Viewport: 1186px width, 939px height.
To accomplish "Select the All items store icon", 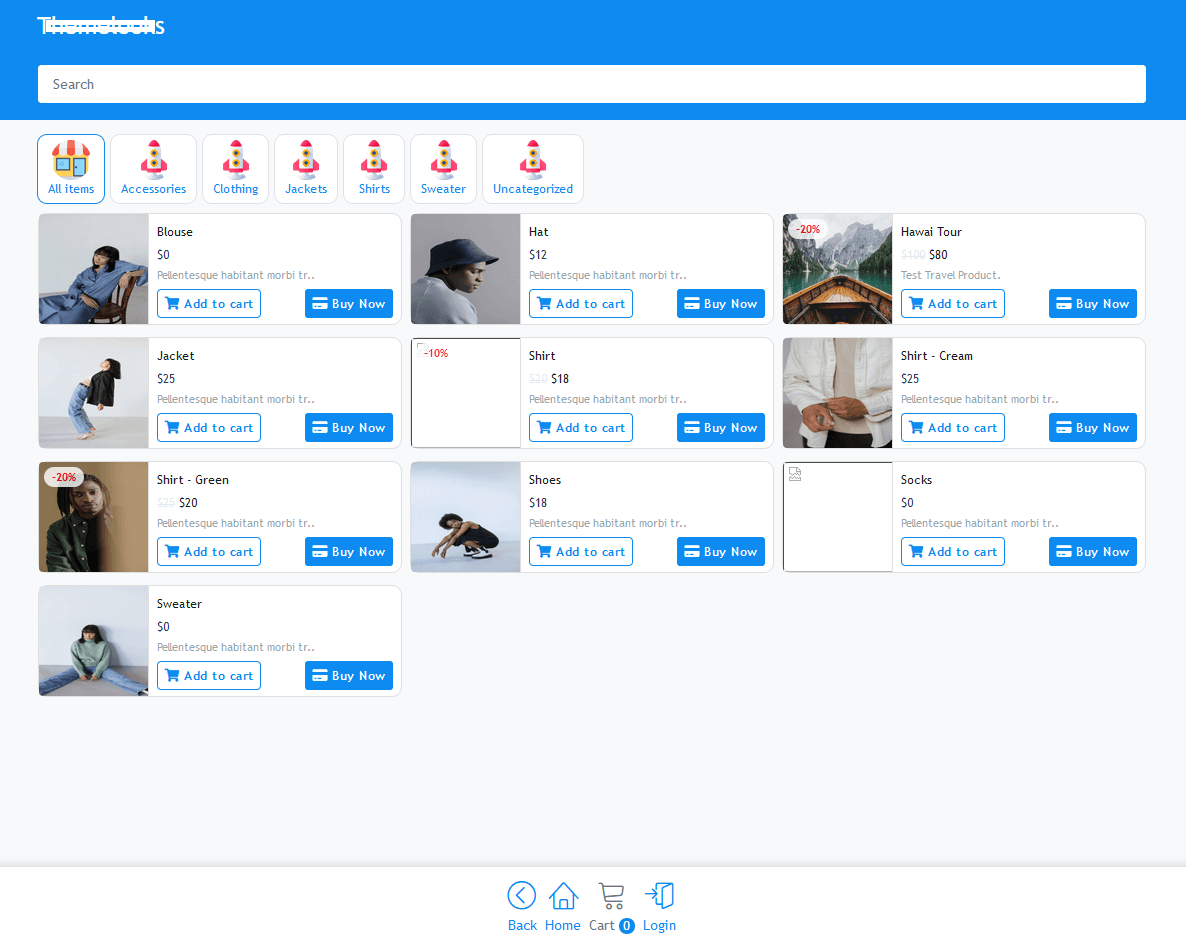I will (71, 160).
